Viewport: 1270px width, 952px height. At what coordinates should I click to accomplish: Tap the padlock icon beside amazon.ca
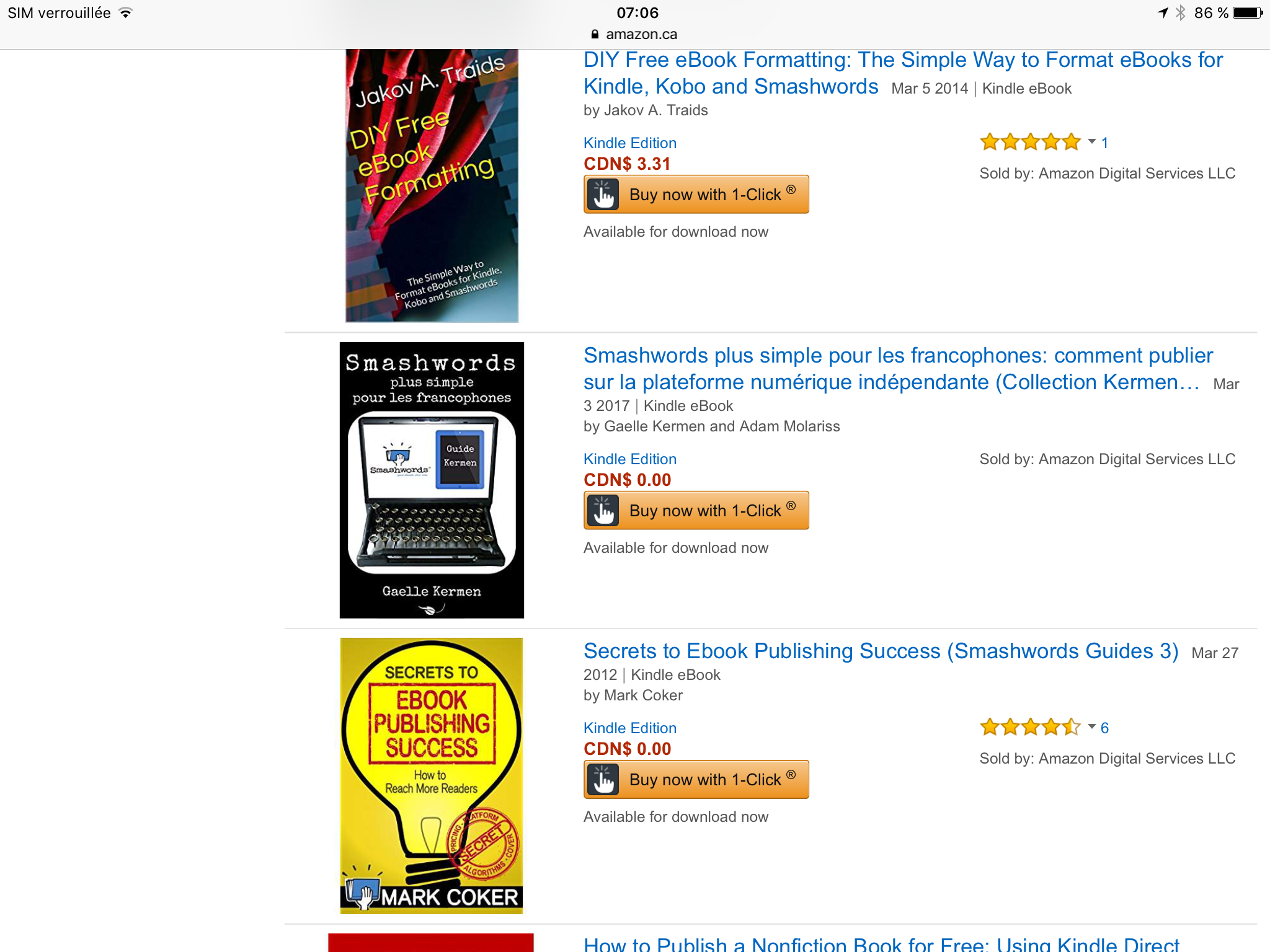point(595,34)
